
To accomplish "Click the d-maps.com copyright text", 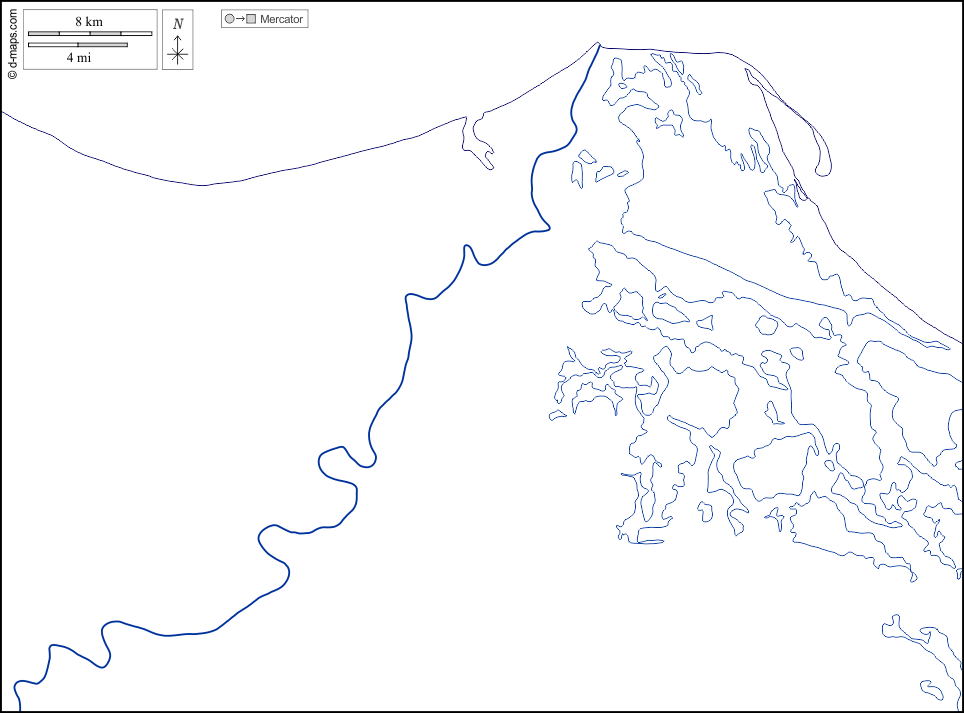I will [12, 44].
